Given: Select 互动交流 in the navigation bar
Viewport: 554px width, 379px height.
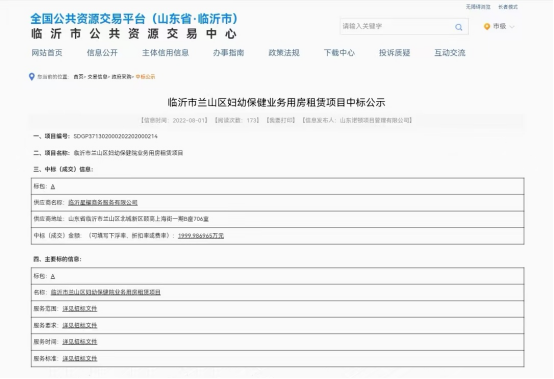Looking at the screenshot, I should pyautogui.click(x=450, y=53).
